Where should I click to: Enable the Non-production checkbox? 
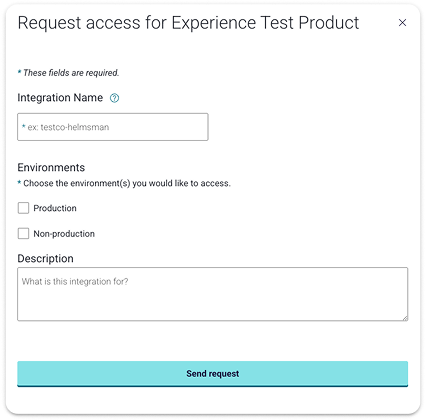(23, 233)
